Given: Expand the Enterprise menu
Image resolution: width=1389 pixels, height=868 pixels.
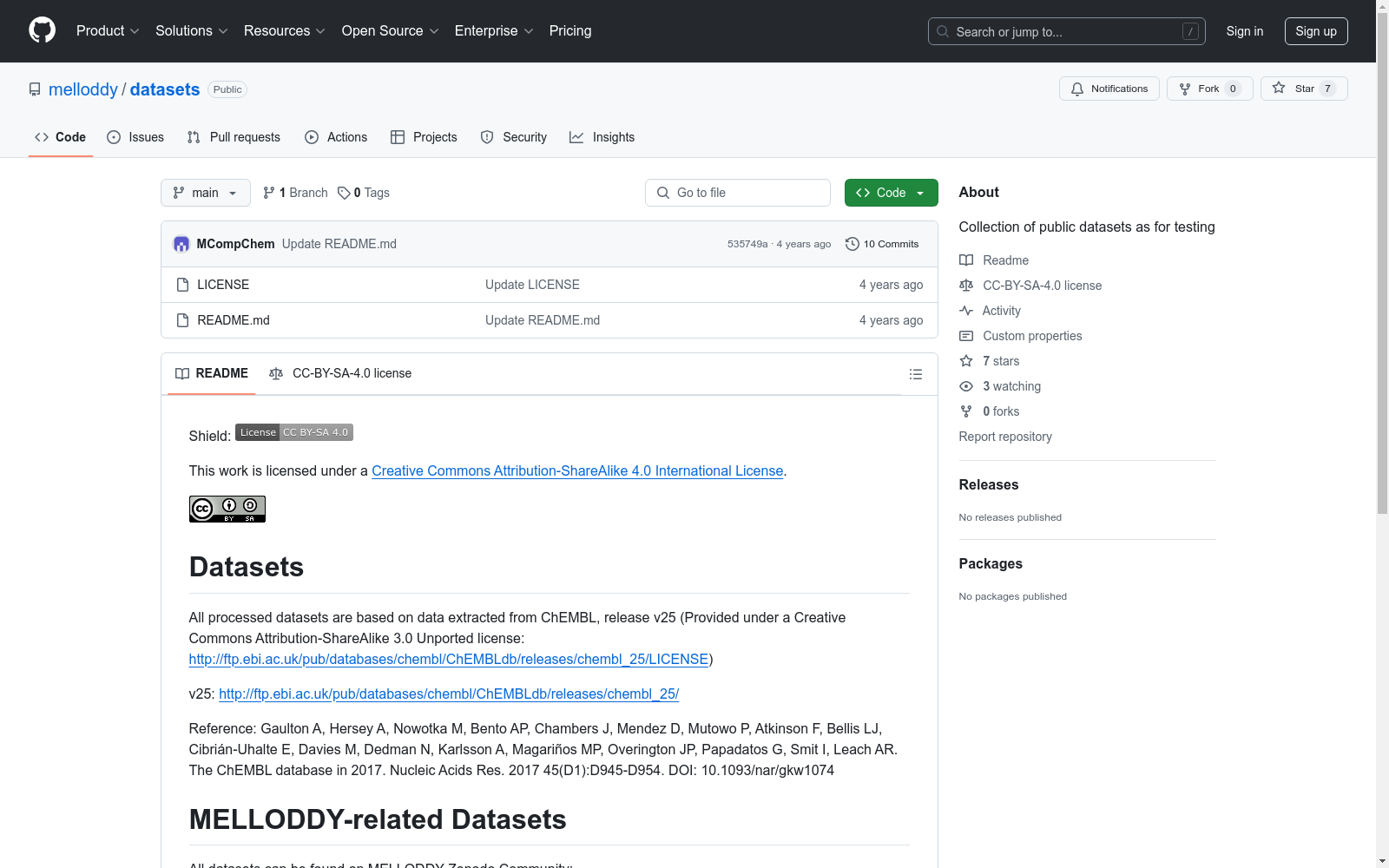Looking at the screenshot, I should pos(494,31).
